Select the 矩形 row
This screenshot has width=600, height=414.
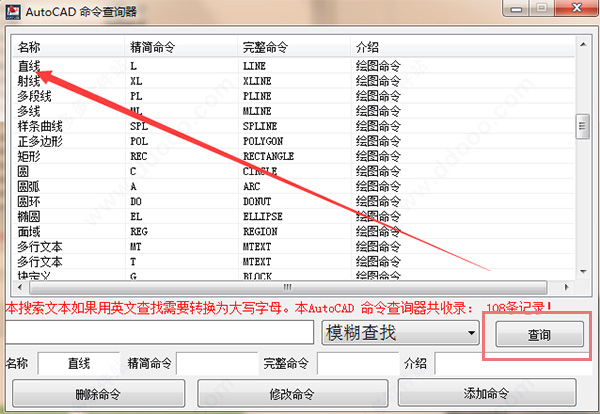(x=293, y=156)
